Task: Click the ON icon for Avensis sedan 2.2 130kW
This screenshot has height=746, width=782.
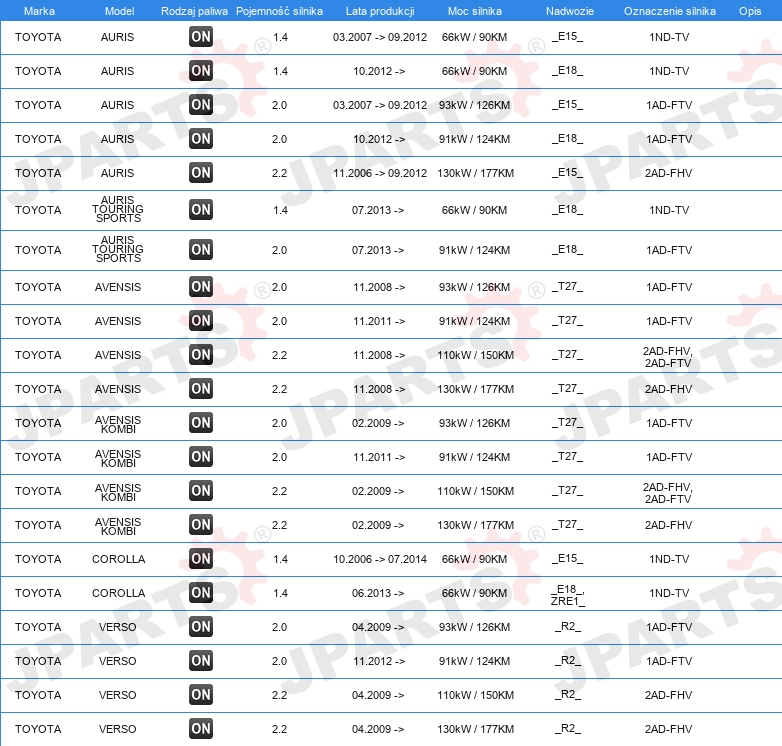Action: [200, 388]
